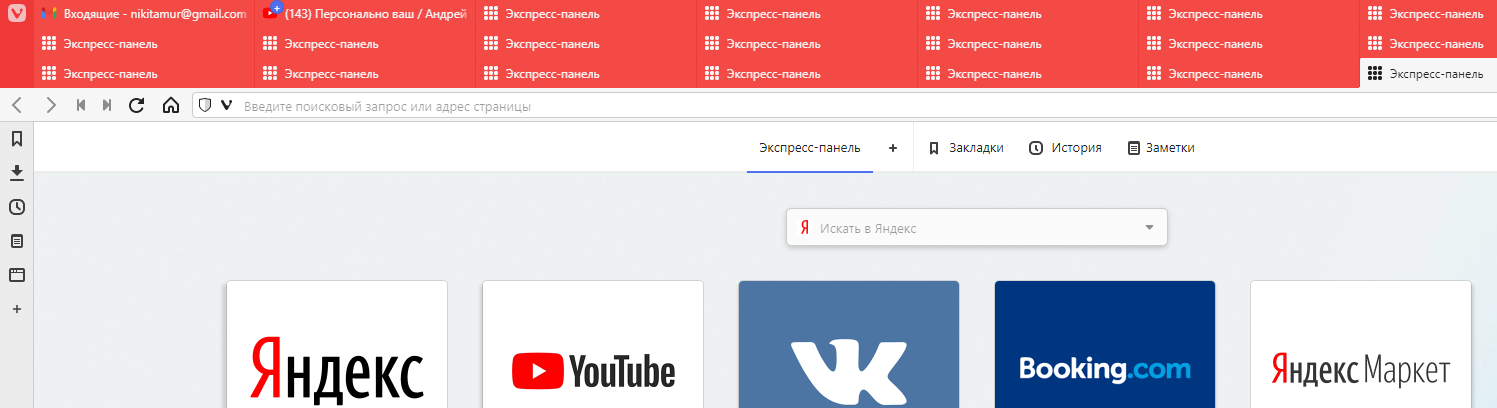Open the tracker blocker shield in the address bar
This screenshot has height=408, width=1497.
pyautogui.click(x=205, y=106)
